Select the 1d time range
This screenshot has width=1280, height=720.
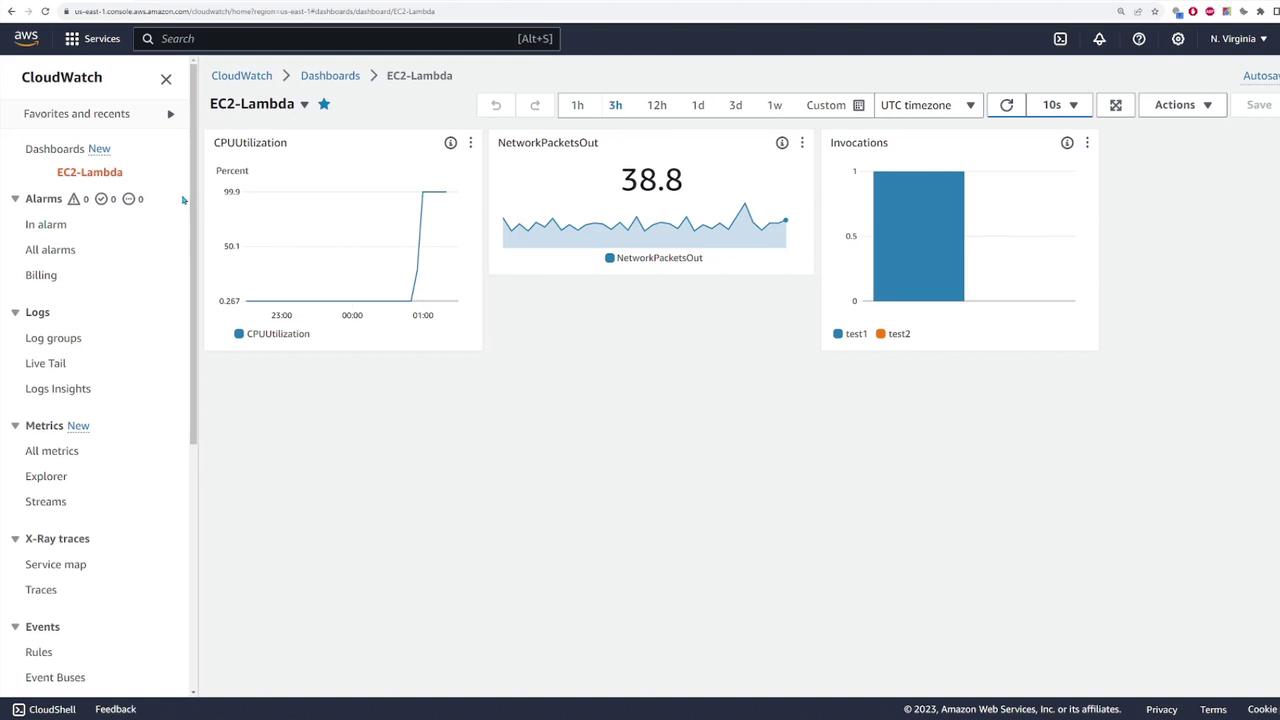[x=698, y=105]
